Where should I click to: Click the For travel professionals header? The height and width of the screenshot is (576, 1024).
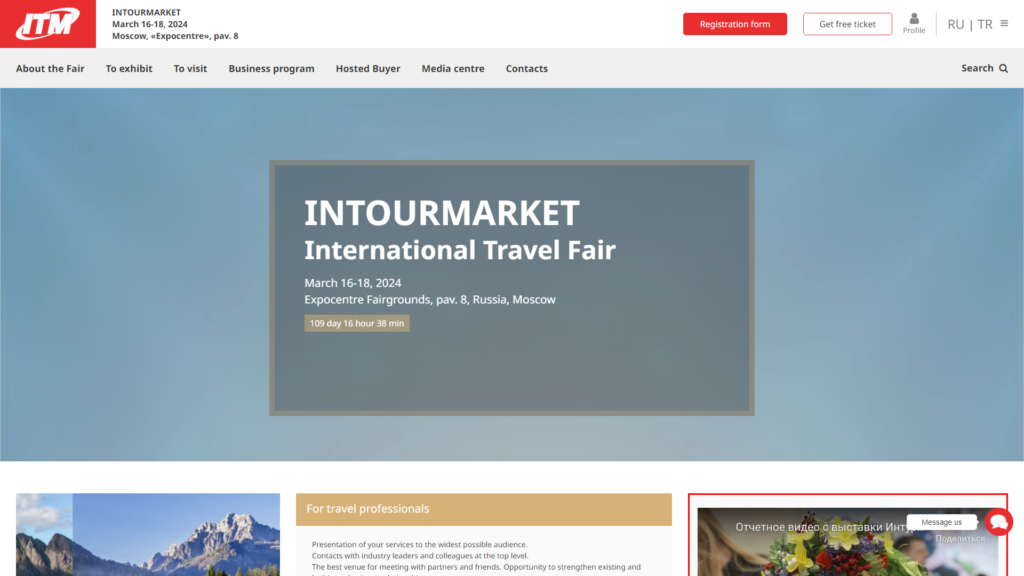pyautogui.click(x=484, y=509)
